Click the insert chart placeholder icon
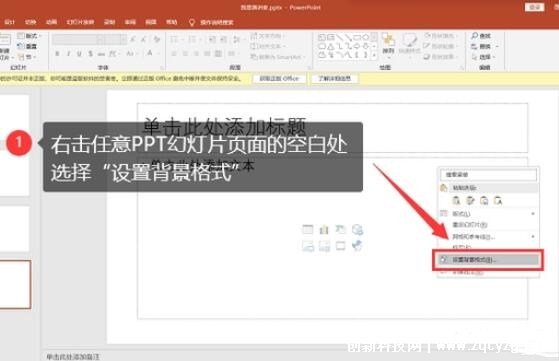The image size is (559, 361). pos(324,230)
